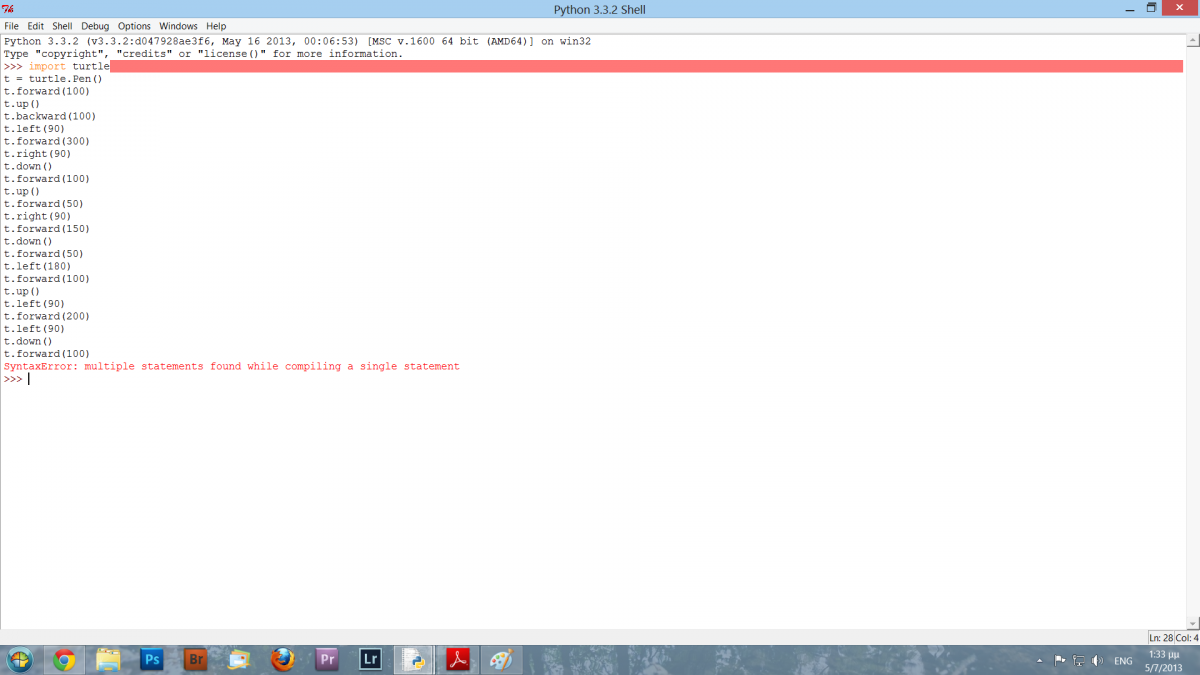
Task: Click the t.left(180) line
Action: click(37, 266)
